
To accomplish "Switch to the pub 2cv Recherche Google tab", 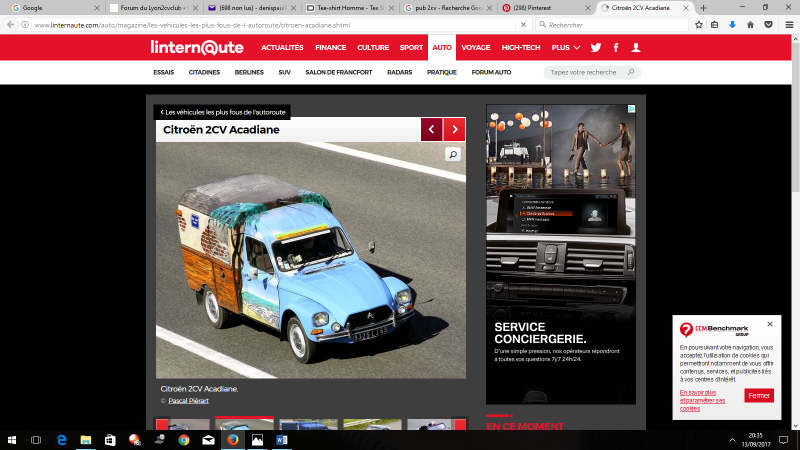I will click(x=448, y=8).
